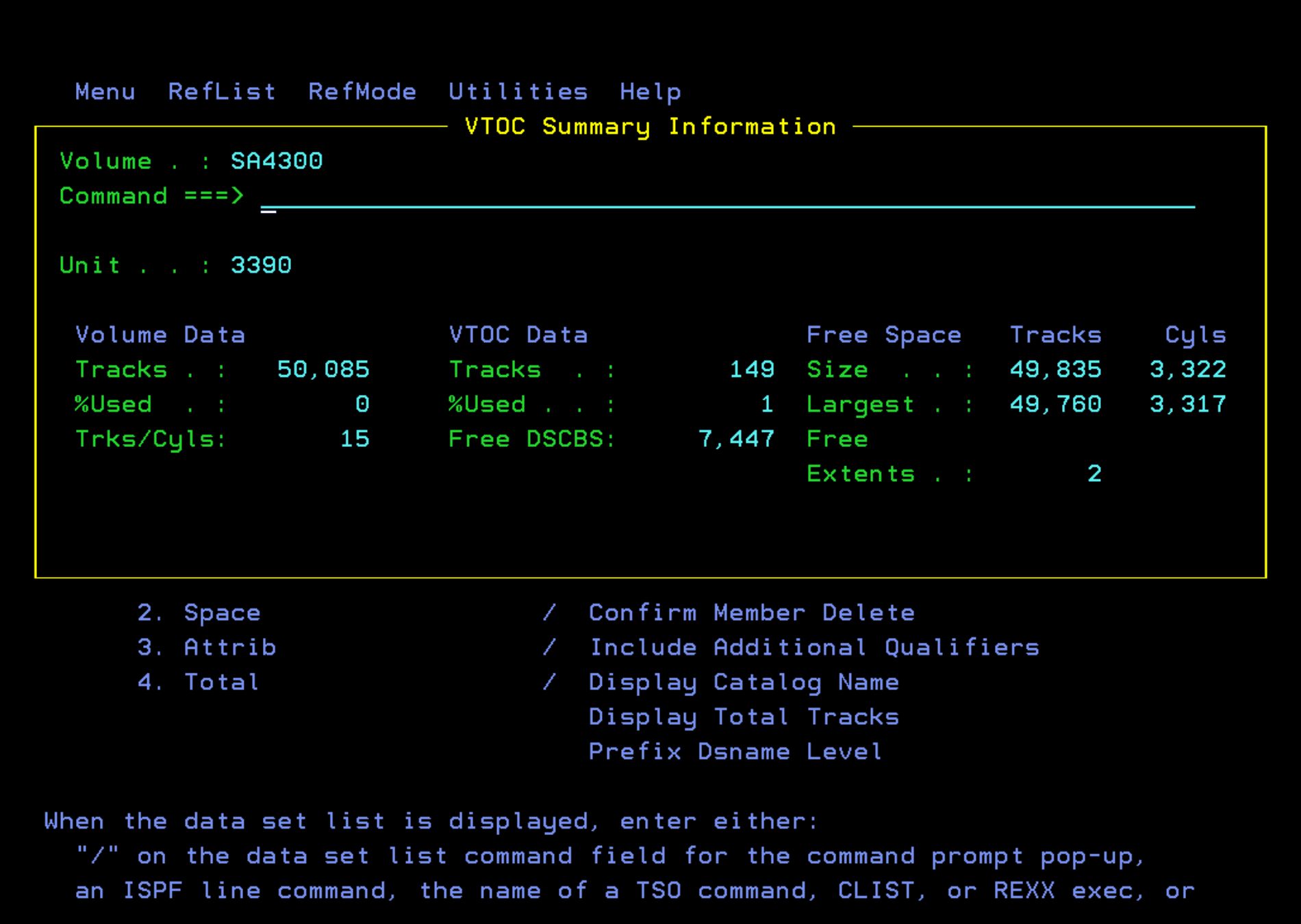Open the RefList menu
Image resolution: width=1301 pixels, height=924 pixels.
(222, 91)
